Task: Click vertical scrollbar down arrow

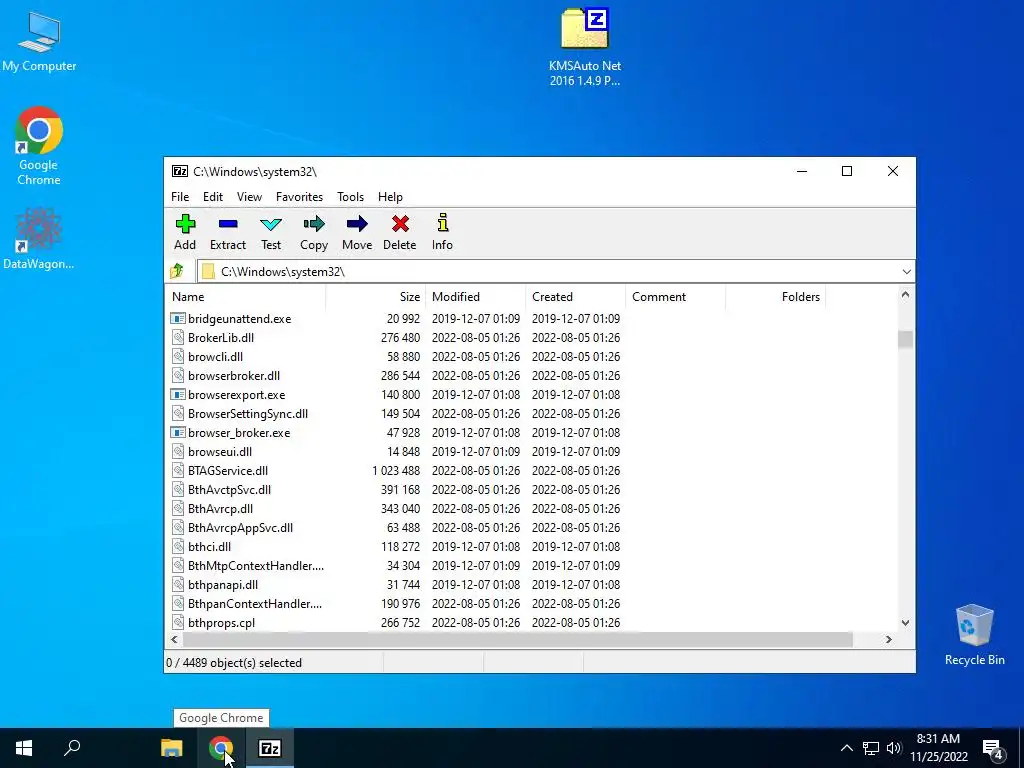Action: pos(905,623)
